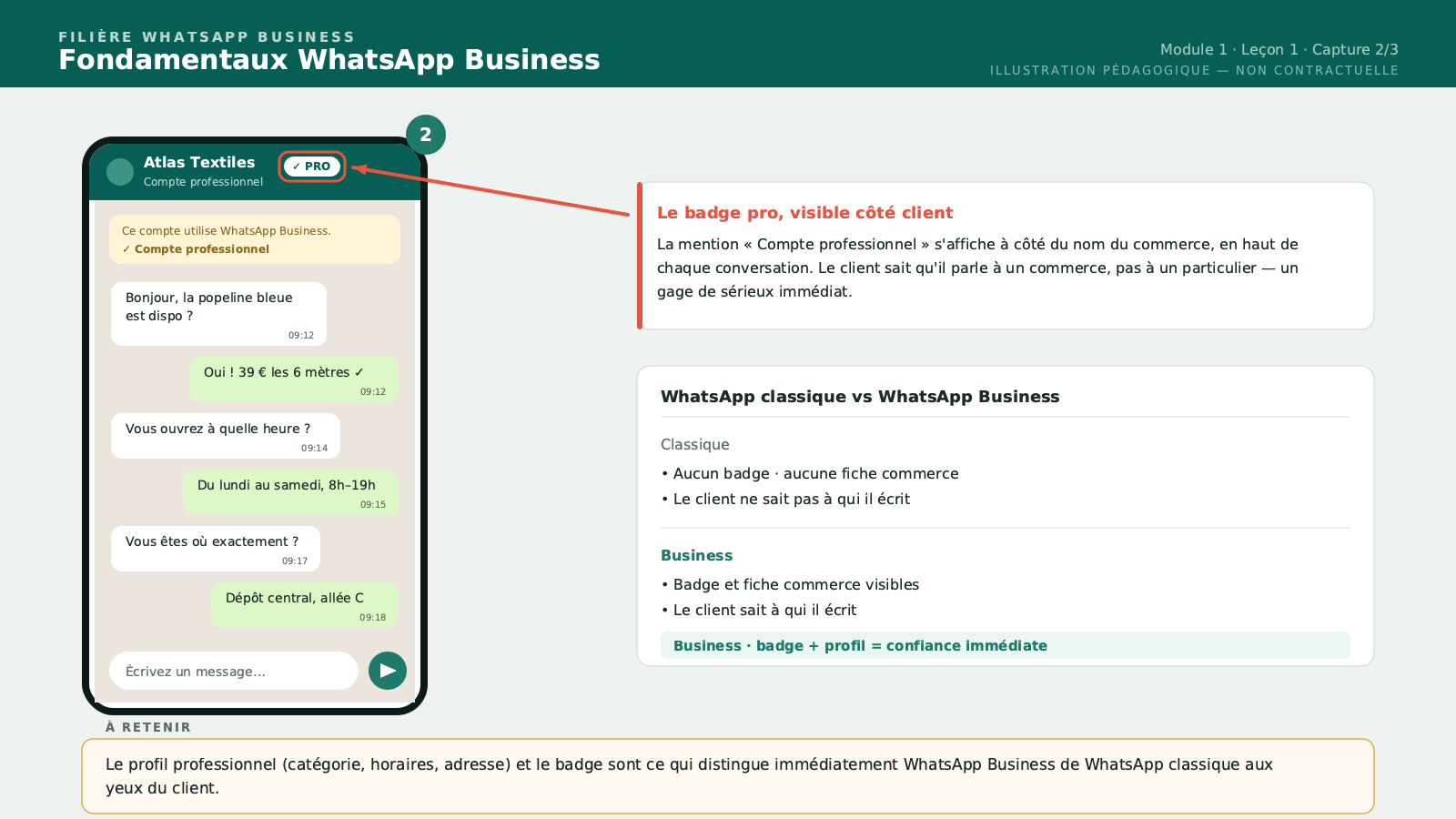This screenshot has width=1456, height=819.
Task: Click the takeaway text about "Le profil professionnel"
Action: pos(689,776)
